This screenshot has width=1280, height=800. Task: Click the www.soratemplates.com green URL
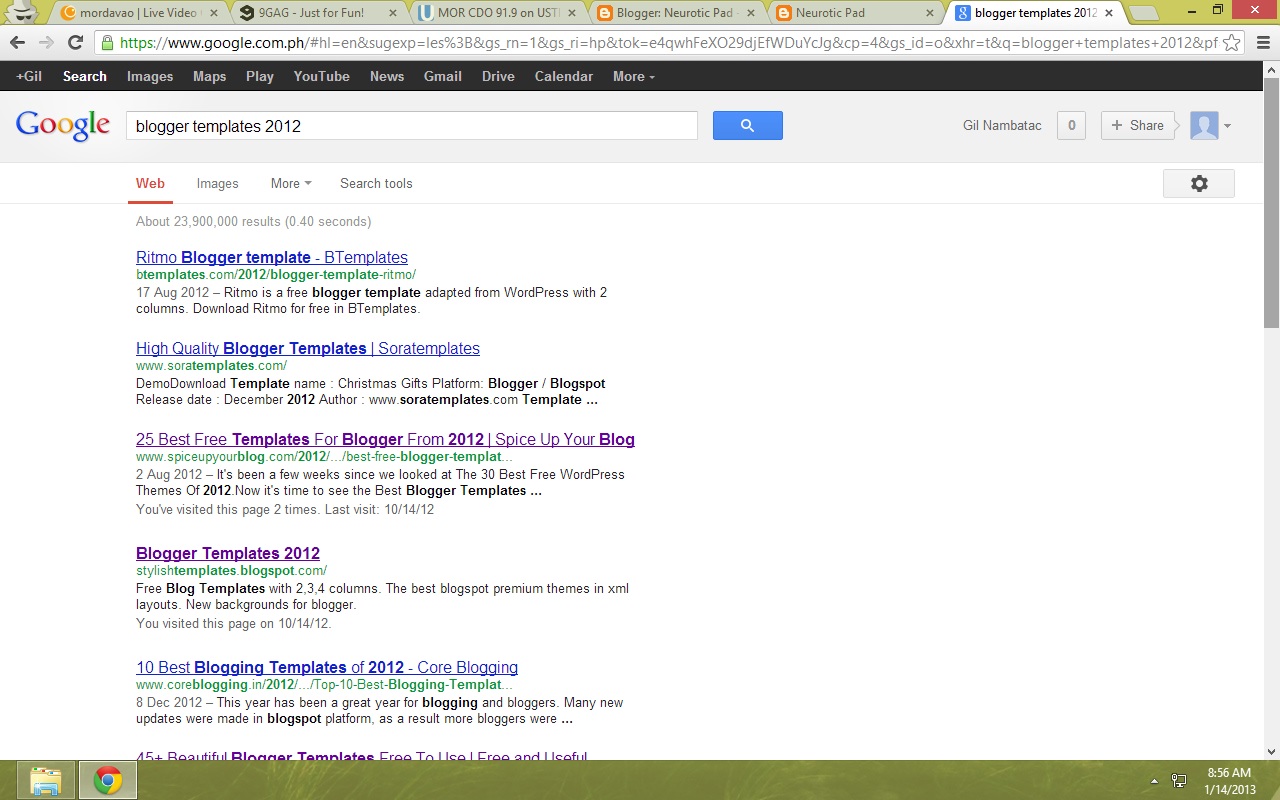click(211, 366)
